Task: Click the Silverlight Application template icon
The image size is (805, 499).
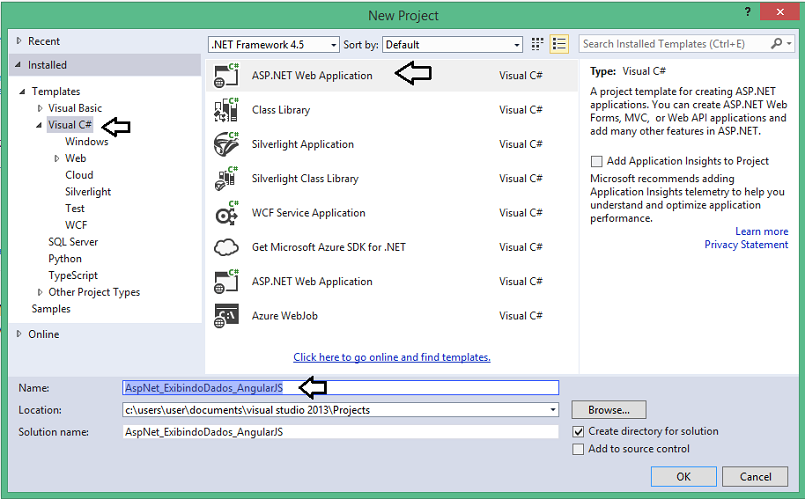Action: (226, 144)
